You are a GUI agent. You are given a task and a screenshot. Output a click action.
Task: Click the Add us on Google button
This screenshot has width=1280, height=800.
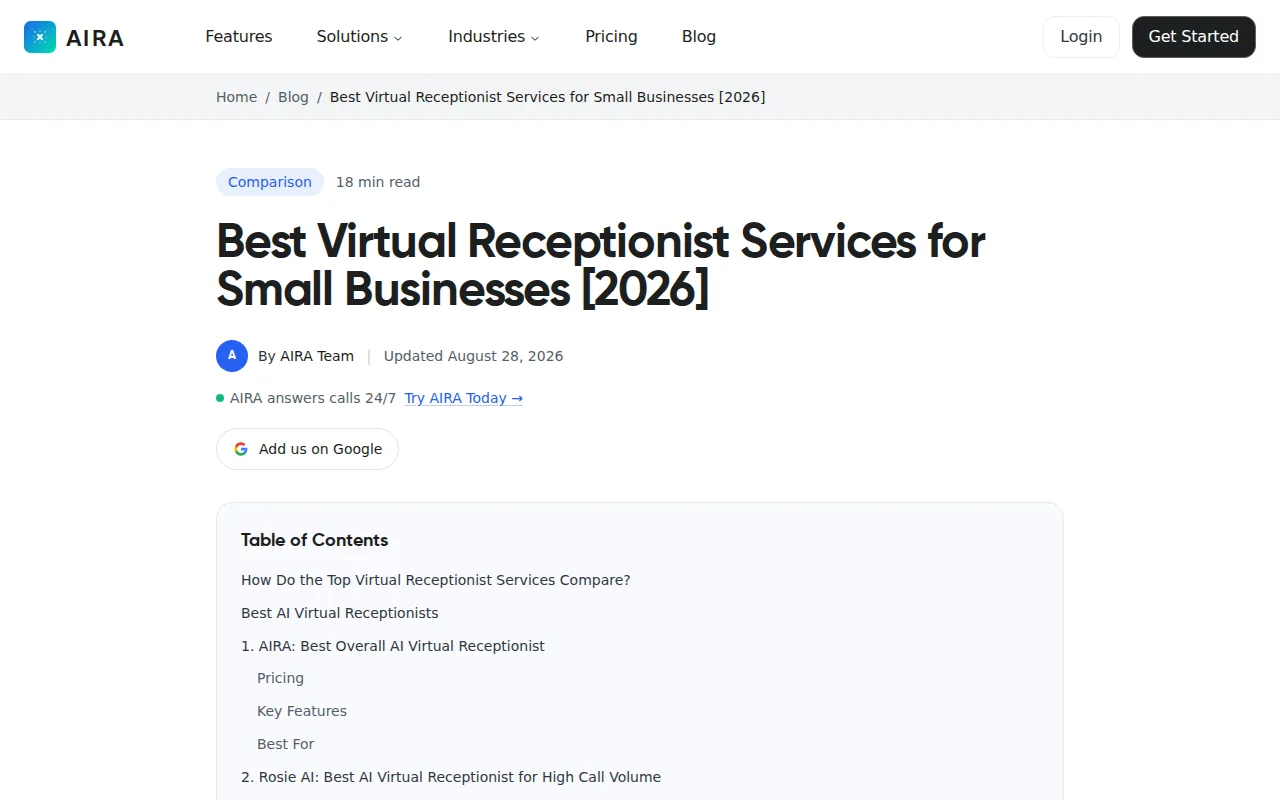tap(307, 449)
